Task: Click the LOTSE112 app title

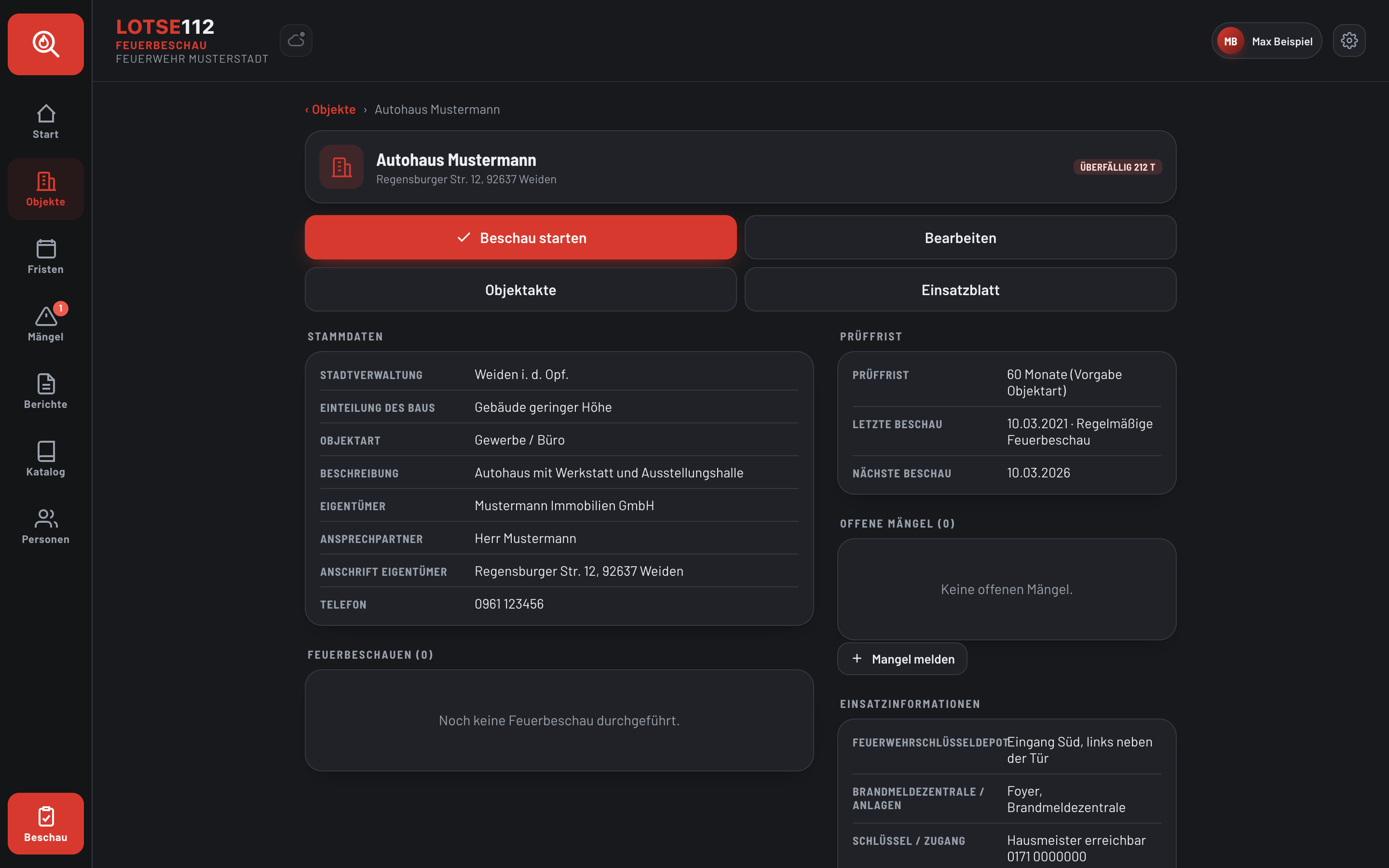Action: coord(165,27)
